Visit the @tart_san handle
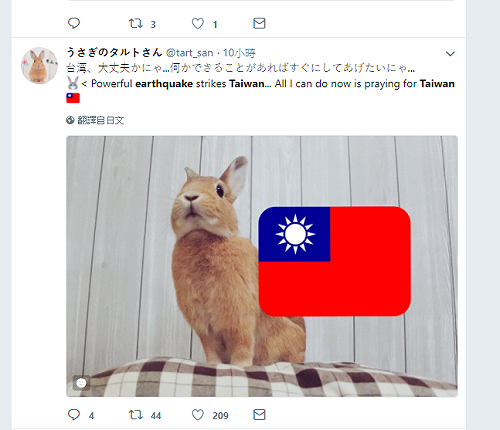The width and height of the screenshot is (500, 430). (189, 53)
